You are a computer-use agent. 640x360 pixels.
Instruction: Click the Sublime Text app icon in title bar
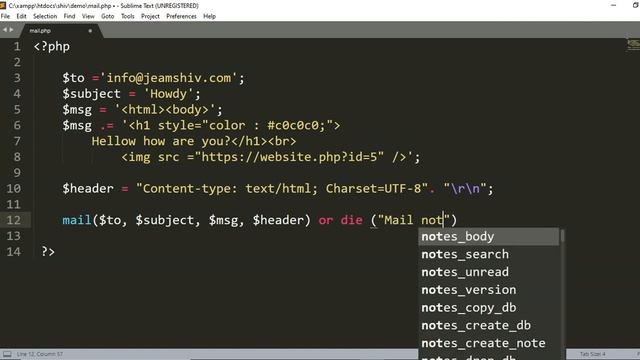point(3,5)
